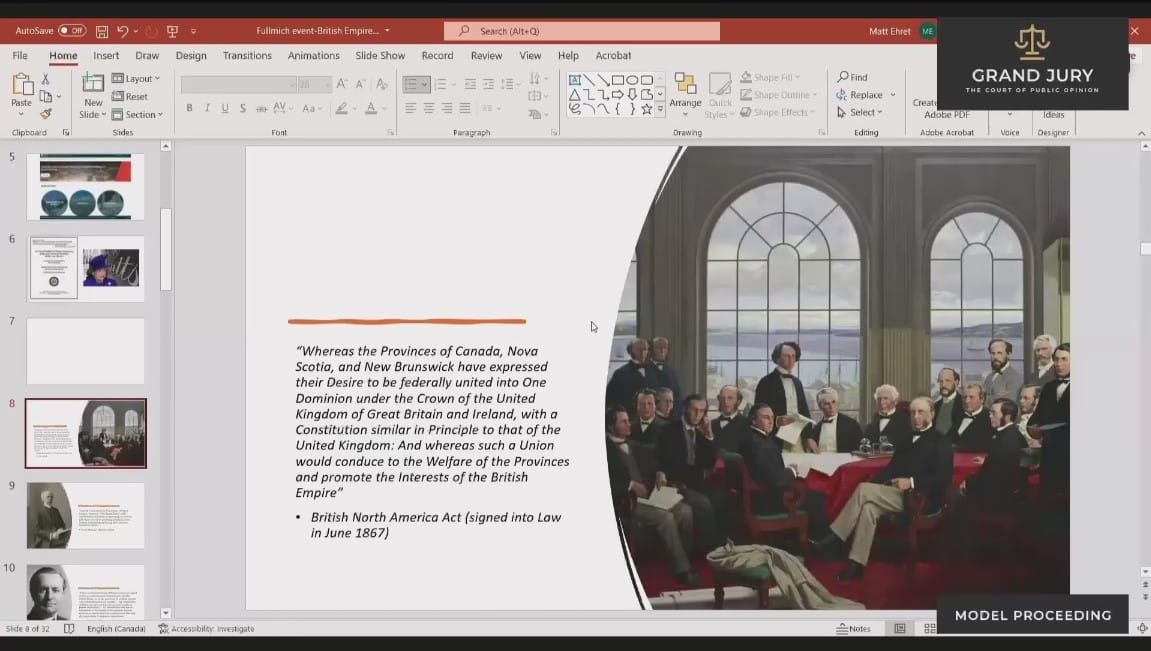Toggle the AutoSave switch
The image size is (1151, 651).
coord(71,31)
